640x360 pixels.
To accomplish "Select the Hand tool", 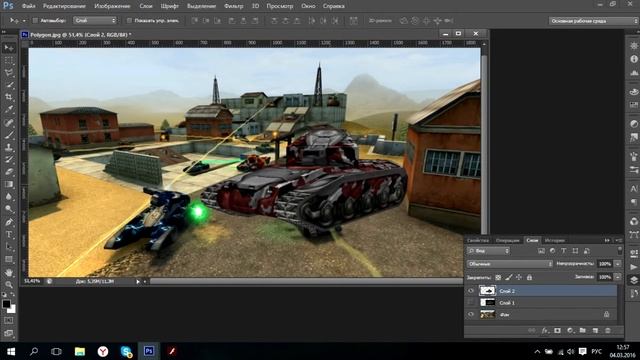I will coord(9,273).
